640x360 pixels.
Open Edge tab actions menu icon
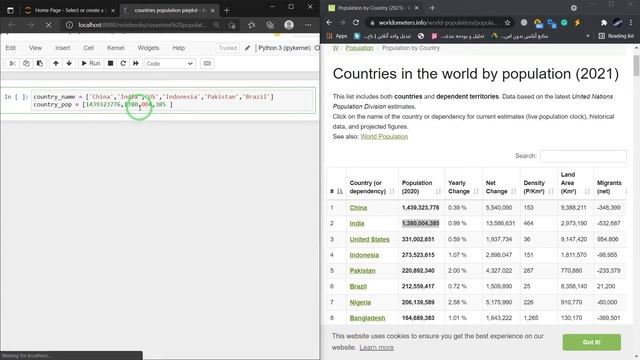(x=10, y=10)
